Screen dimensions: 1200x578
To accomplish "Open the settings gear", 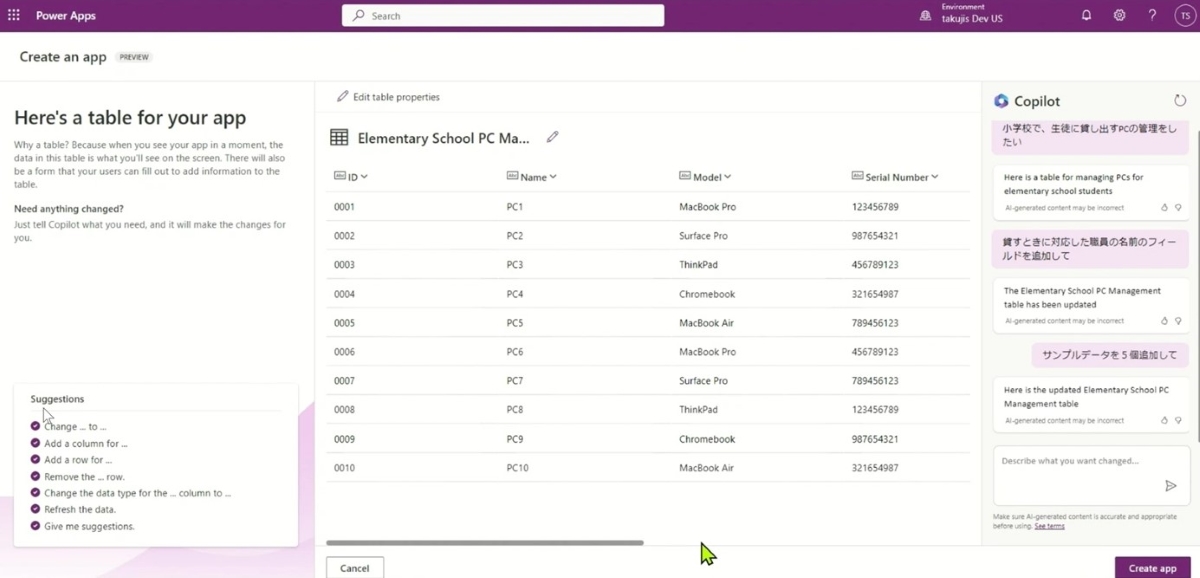I will (1119, 16).
